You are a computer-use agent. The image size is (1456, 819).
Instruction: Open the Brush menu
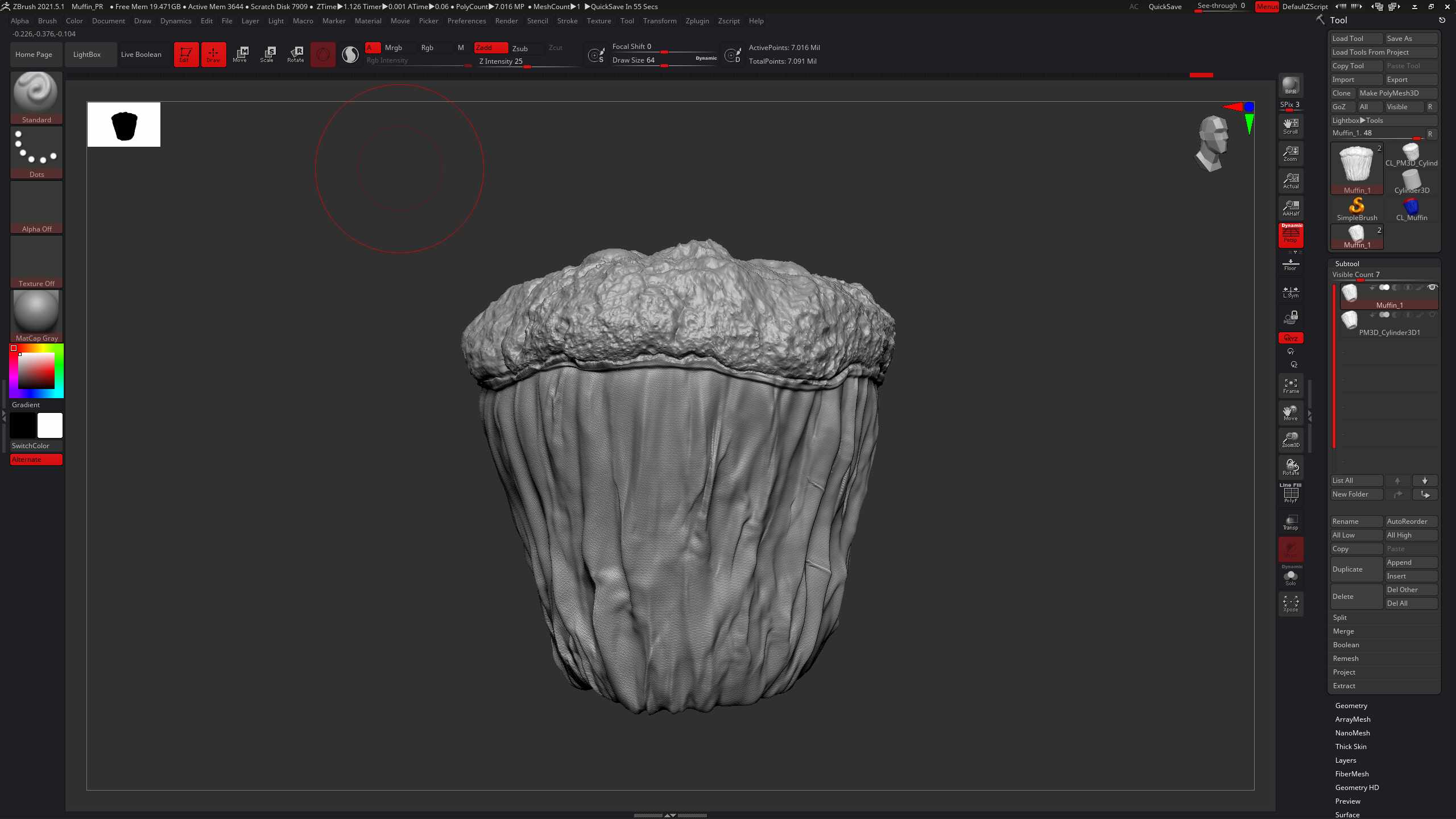(x=47, y=21)
